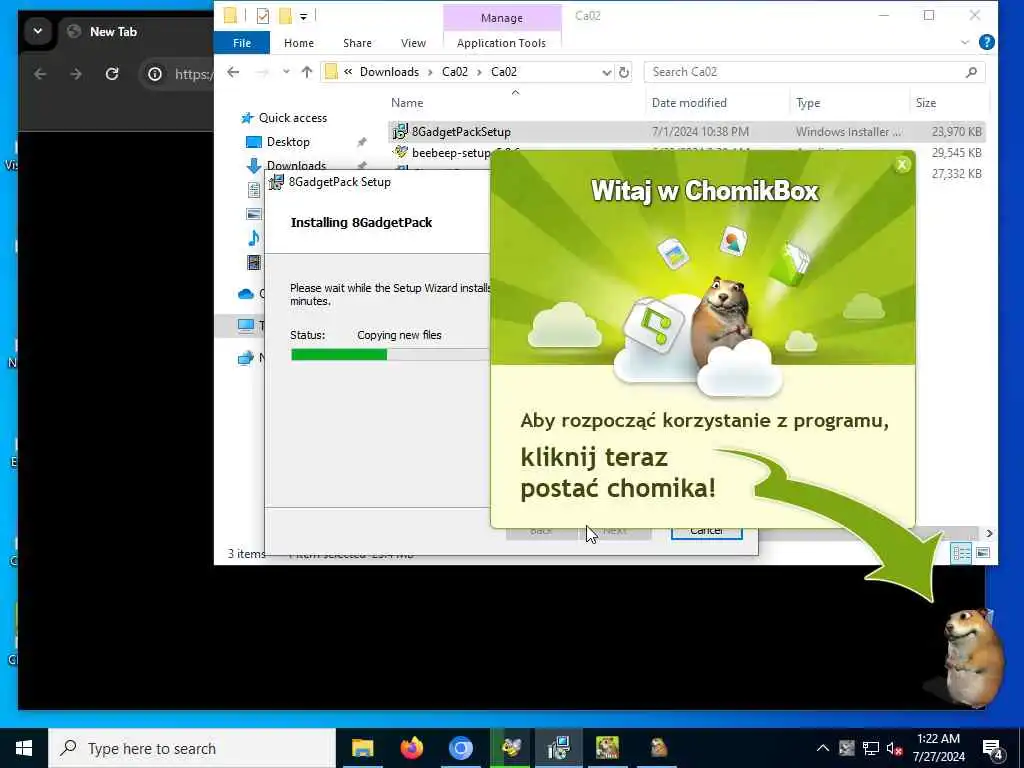
Task: Open Customize Quick Access Toolbar dropdown
Action: [304, 16]
